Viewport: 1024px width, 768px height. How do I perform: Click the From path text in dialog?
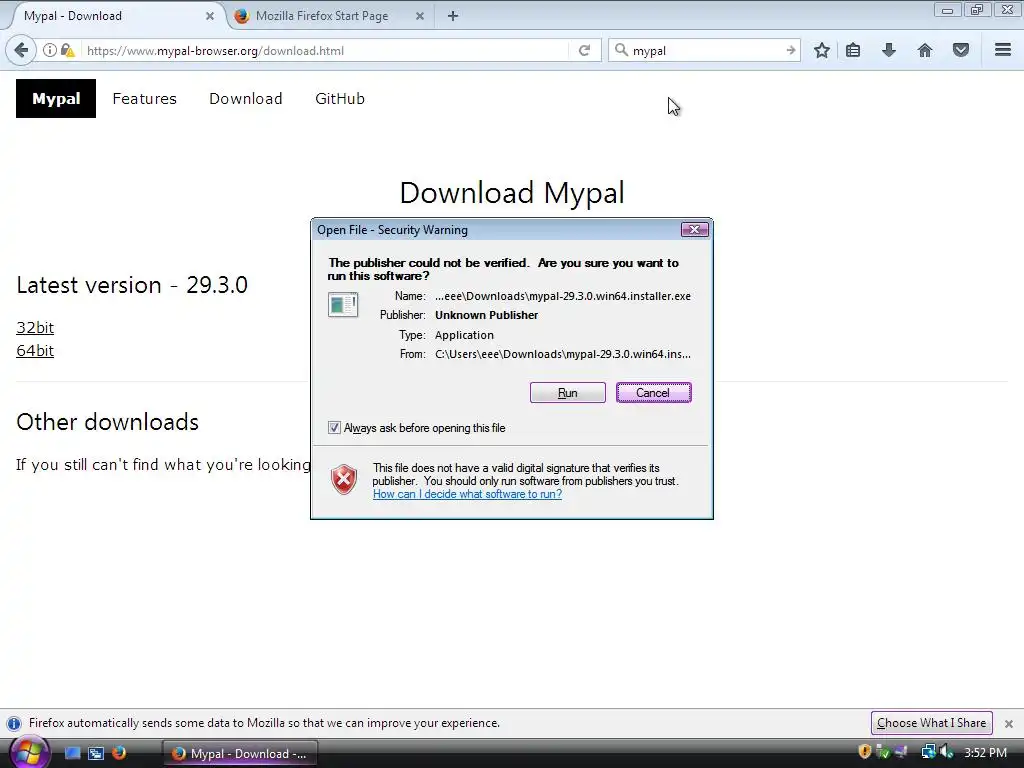click(563, 354)
